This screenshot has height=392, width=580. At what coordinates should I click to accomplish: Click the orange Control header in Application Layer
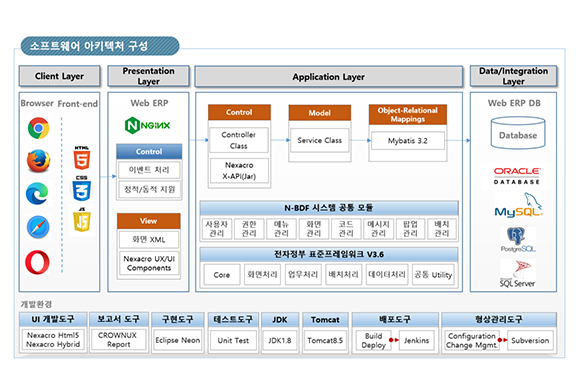pyautogui.click(x=239, y=112)
